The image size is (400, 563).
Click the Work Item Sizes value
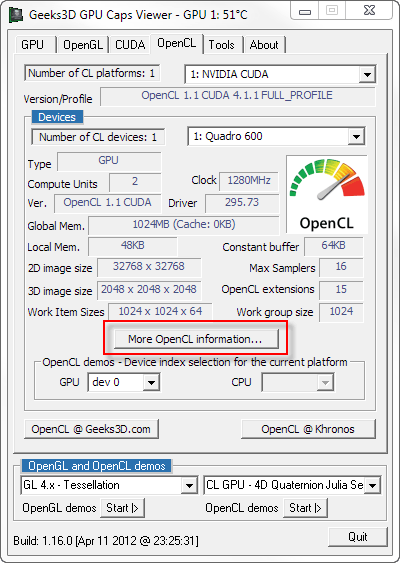161,312
